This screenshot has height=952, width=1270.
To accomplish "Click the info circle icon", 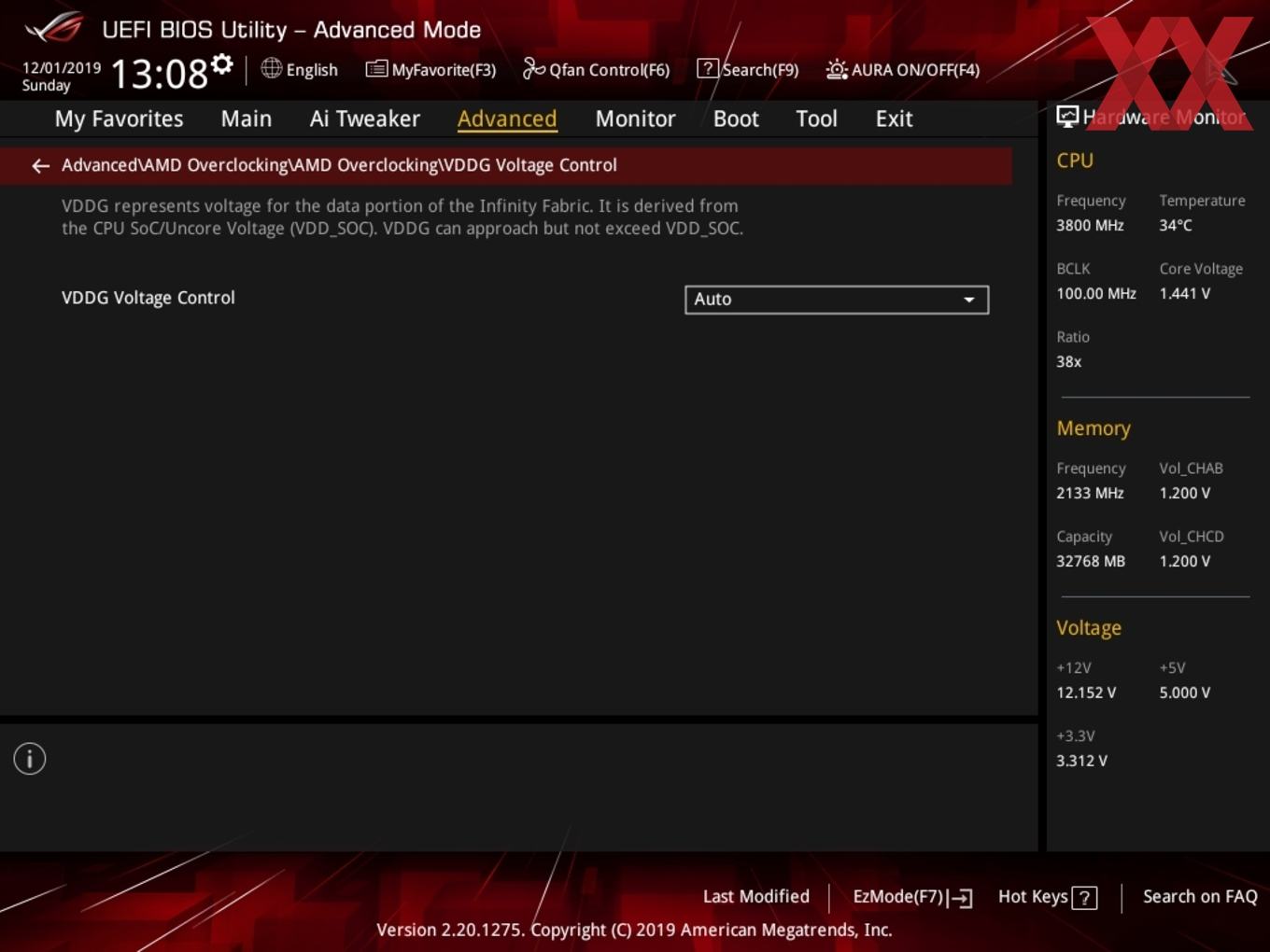I will point(30,759).
